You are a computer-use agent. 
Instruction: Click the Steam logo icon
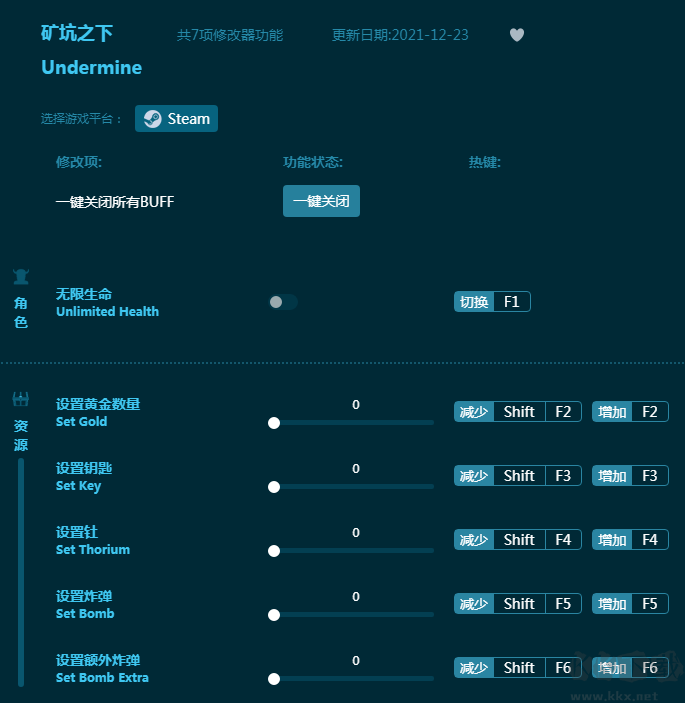(152, 119)
